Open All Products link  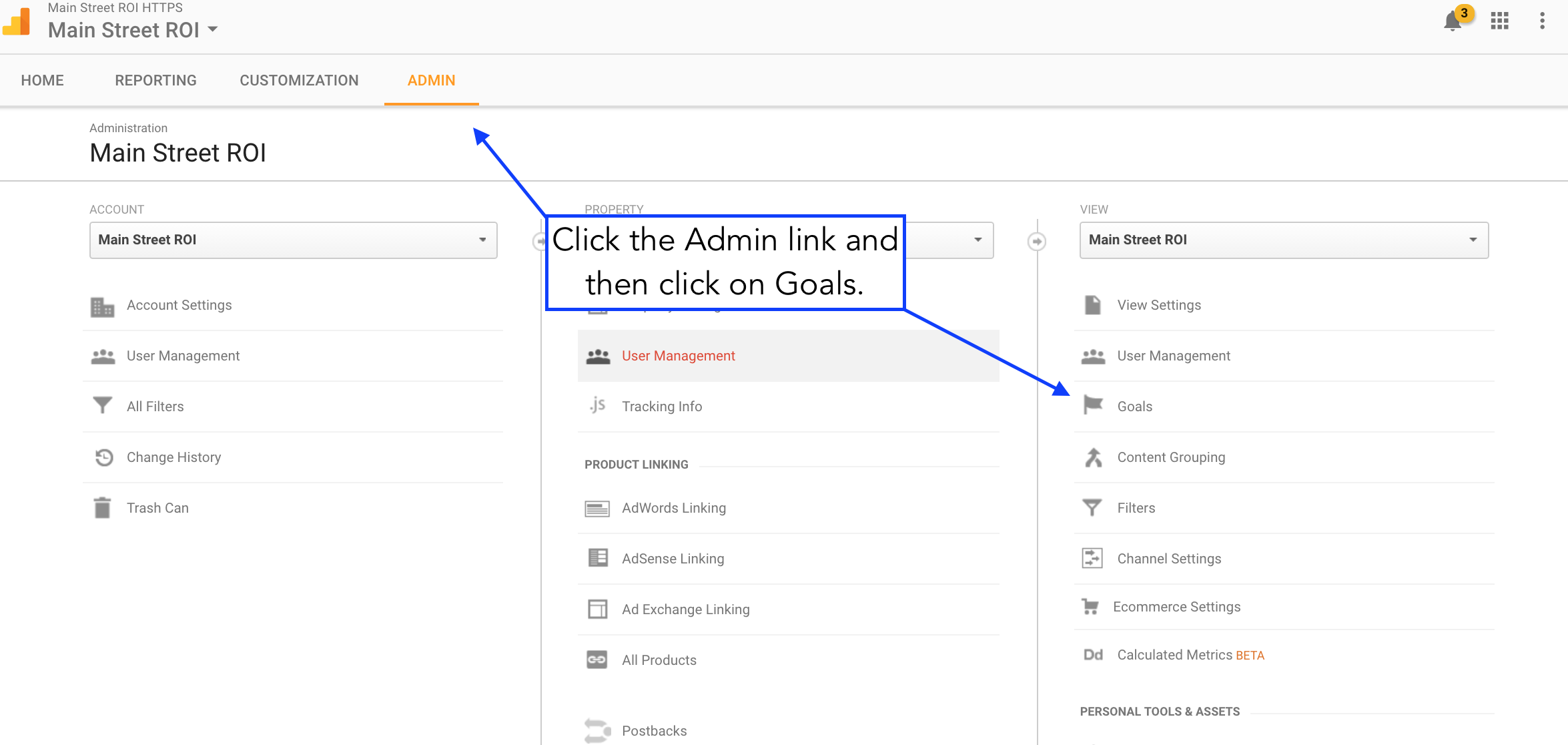pos(659,660)
